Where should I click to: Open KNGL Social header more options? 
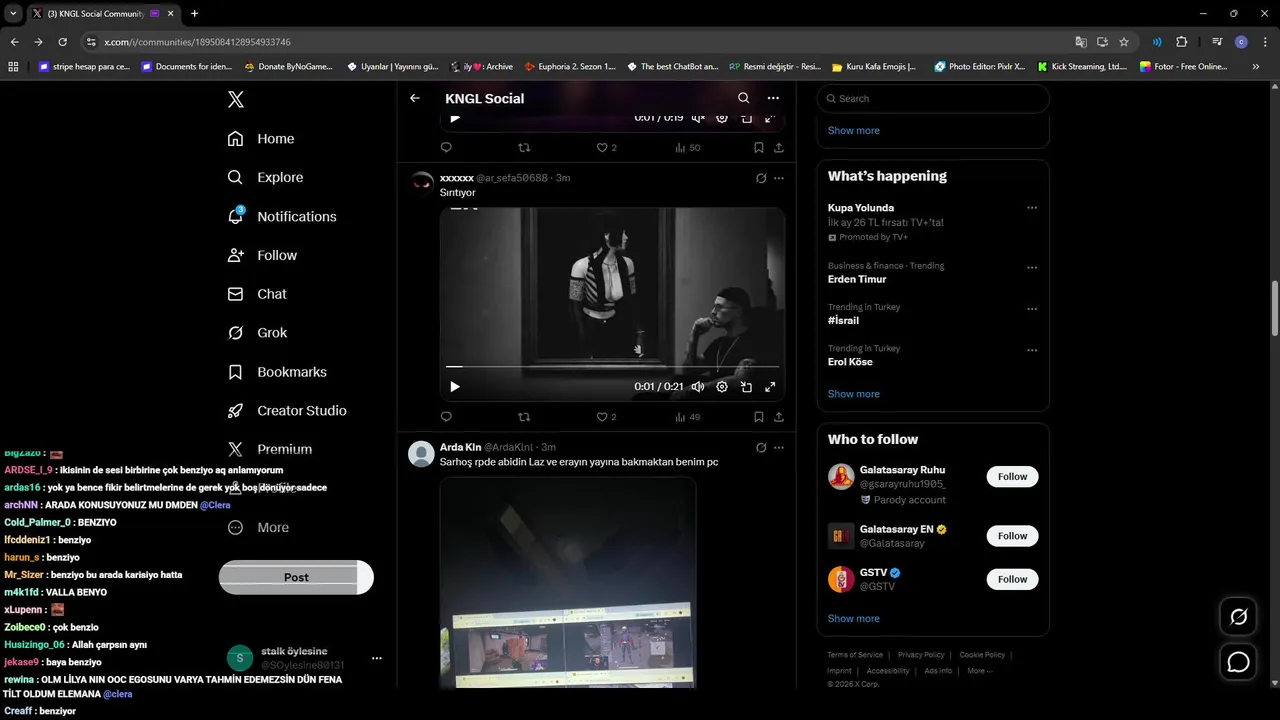point(773,98)
